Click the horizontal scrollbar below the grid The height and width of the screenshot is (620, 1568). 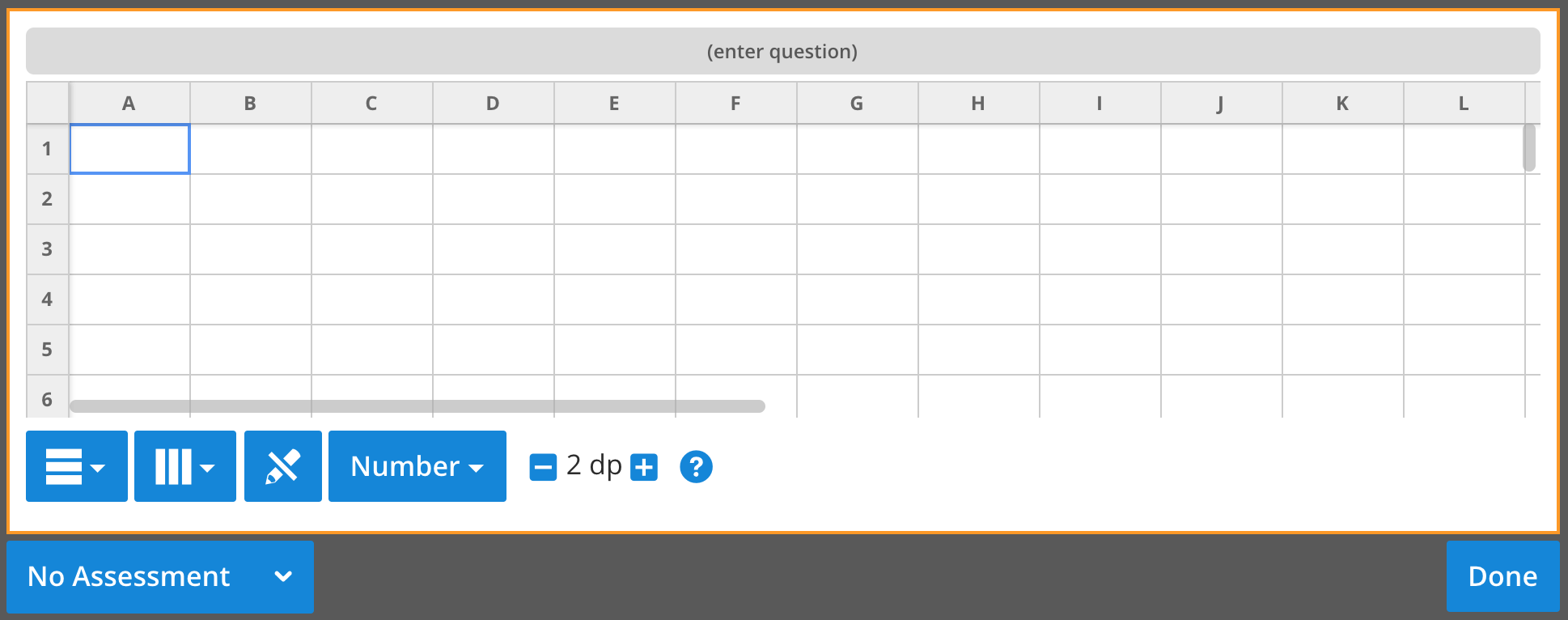417,405
